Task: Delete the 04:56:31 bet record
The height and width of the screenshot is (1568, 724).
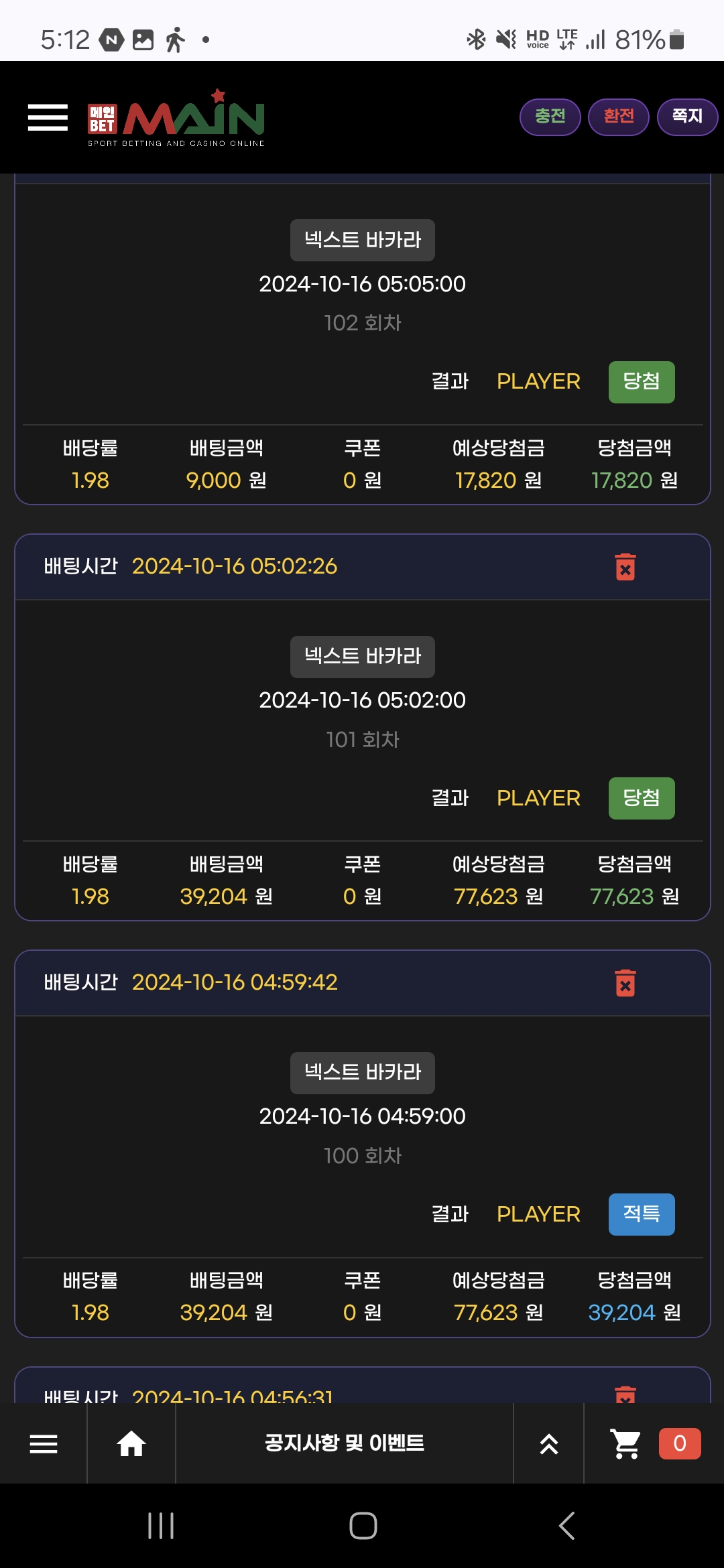Action: click(x=625, y=1395)
